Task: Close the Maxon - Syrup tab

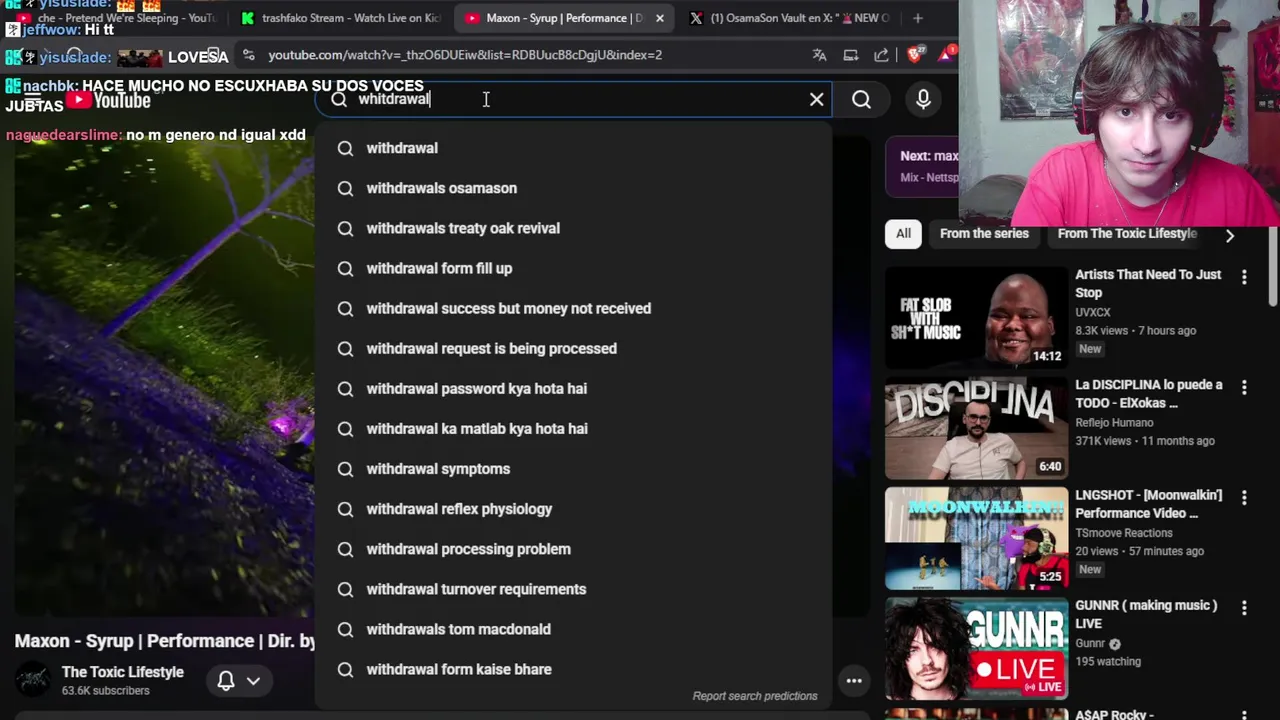Action: [x=659, y=18]
